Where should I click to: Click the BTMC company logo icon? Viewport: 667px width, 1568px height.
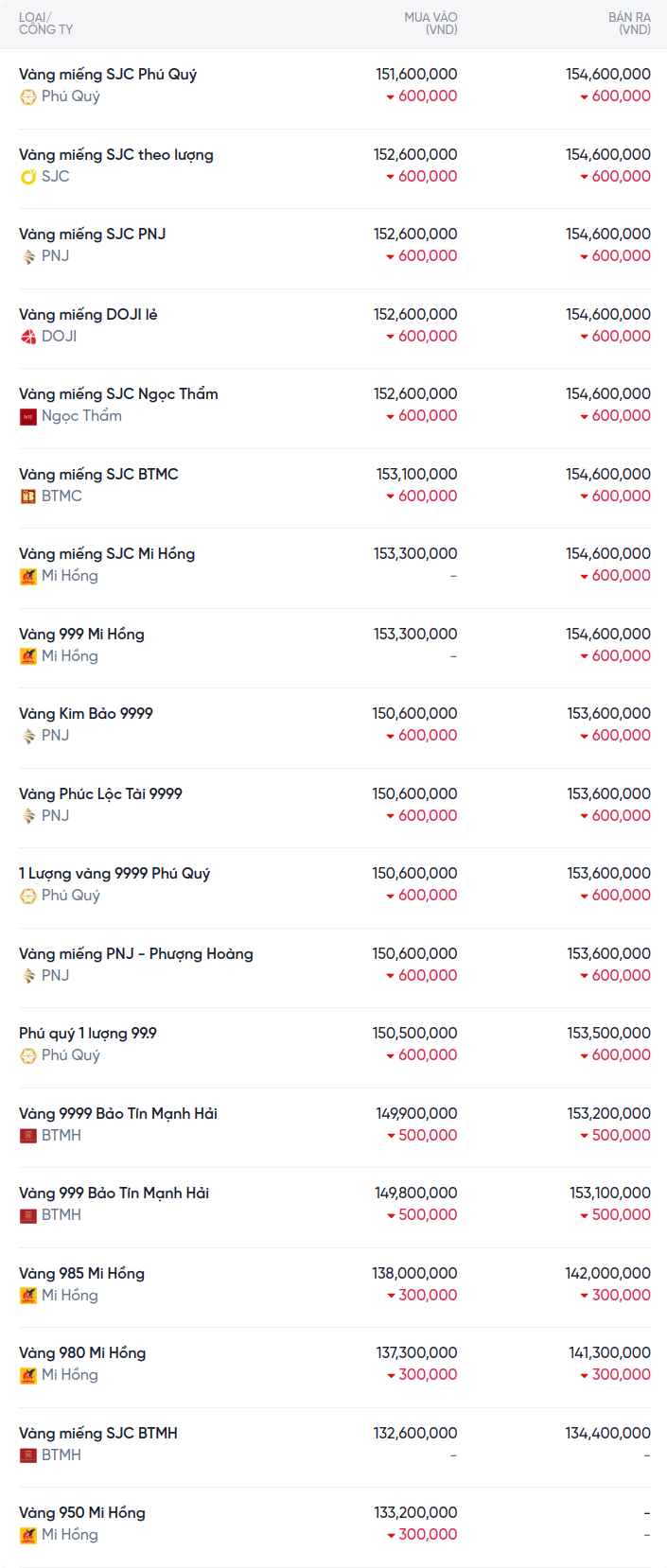[28, 497]
